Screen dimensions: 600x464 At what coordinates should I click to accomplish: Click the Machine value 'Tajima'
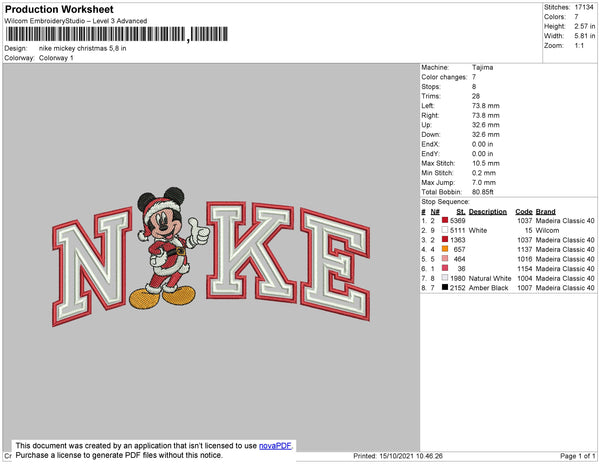pyautogui.click(x=482, y=67)
